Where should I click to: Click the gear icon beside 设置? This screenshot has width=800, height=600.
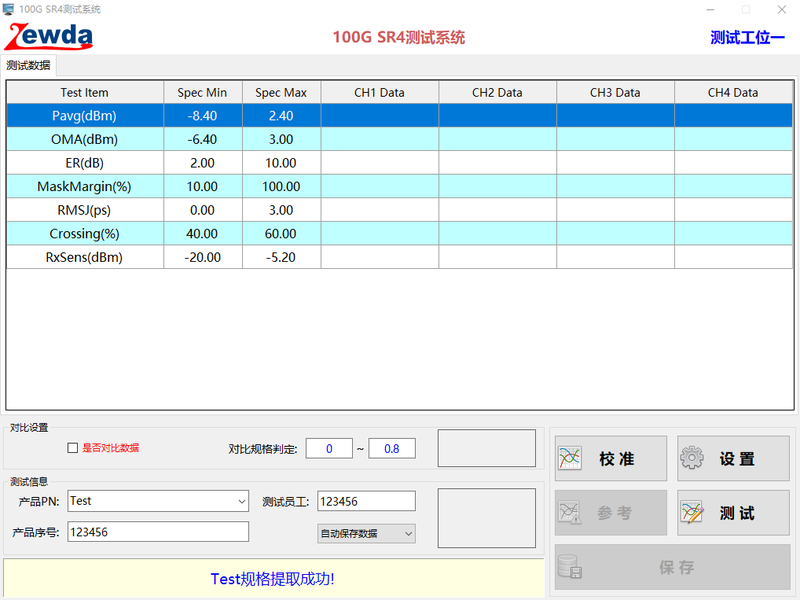692,458
